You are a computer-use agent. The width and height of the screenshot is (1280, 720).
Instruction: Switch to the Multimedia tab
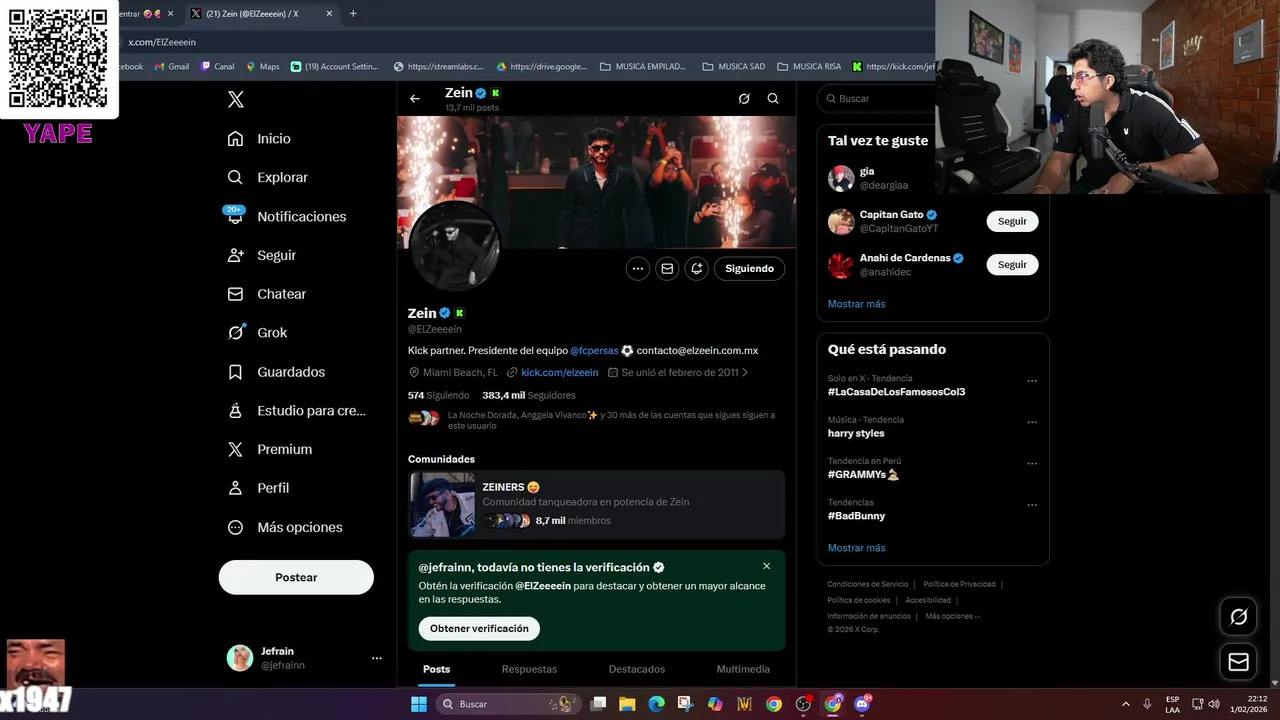point(743,669)
